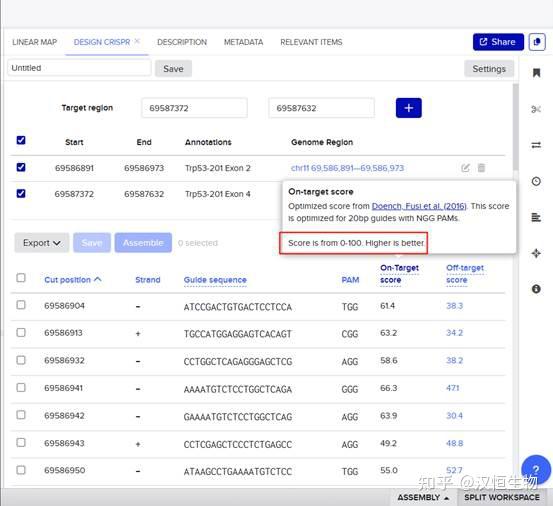The image size is (553, 506).
Task: Click the copy icon beside Share
Action: pyautogui.click(x=537, y=42)
